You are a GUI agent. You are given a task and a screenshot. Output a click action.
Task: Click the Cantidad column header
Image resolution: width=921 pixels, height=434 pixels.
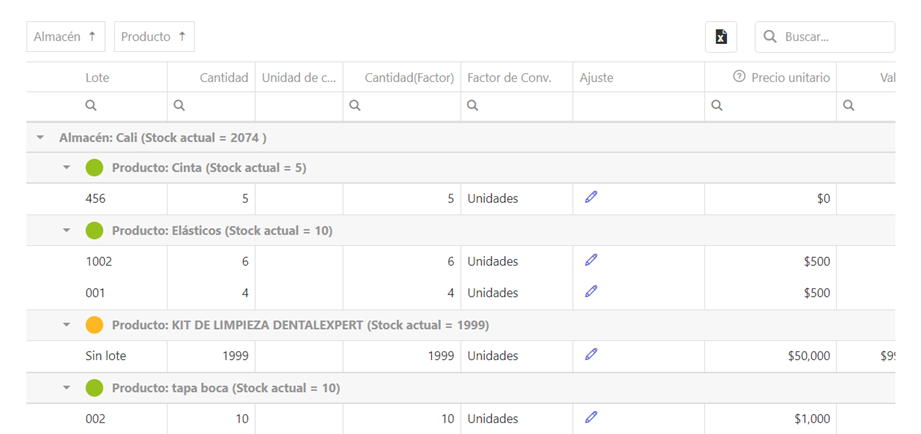(223, 77)
